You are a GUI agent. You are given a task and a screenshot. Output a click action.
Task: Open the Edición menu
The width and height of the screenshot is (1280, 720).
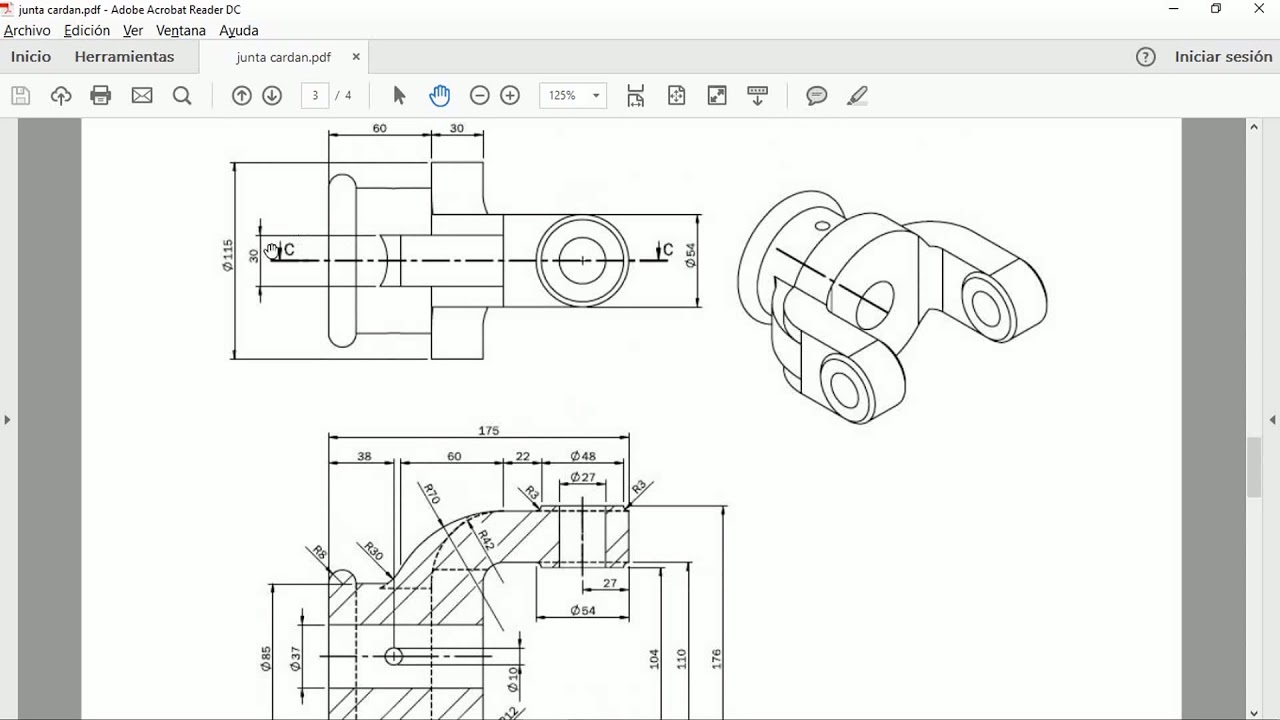(87, 31)
